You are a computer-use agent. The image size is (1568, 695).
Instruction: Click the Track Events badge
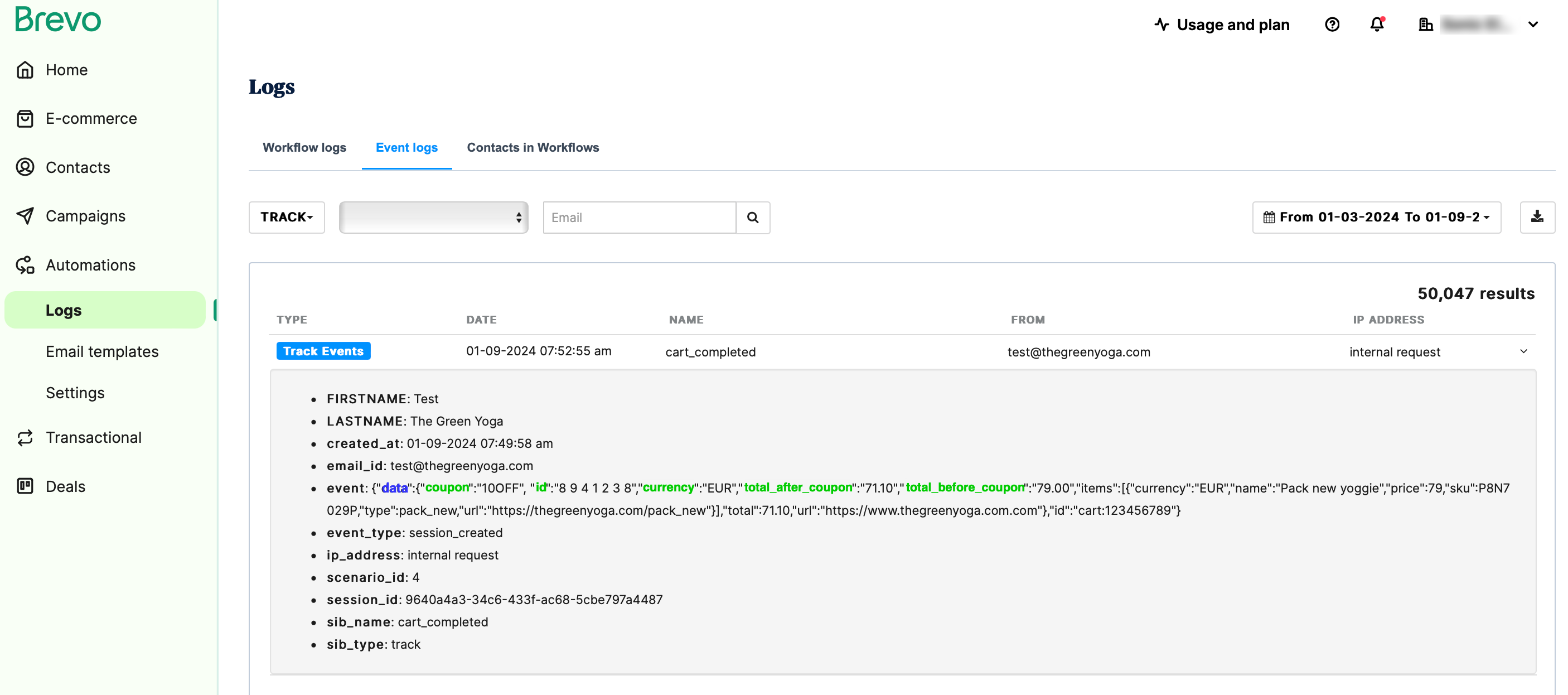(323, 351)
